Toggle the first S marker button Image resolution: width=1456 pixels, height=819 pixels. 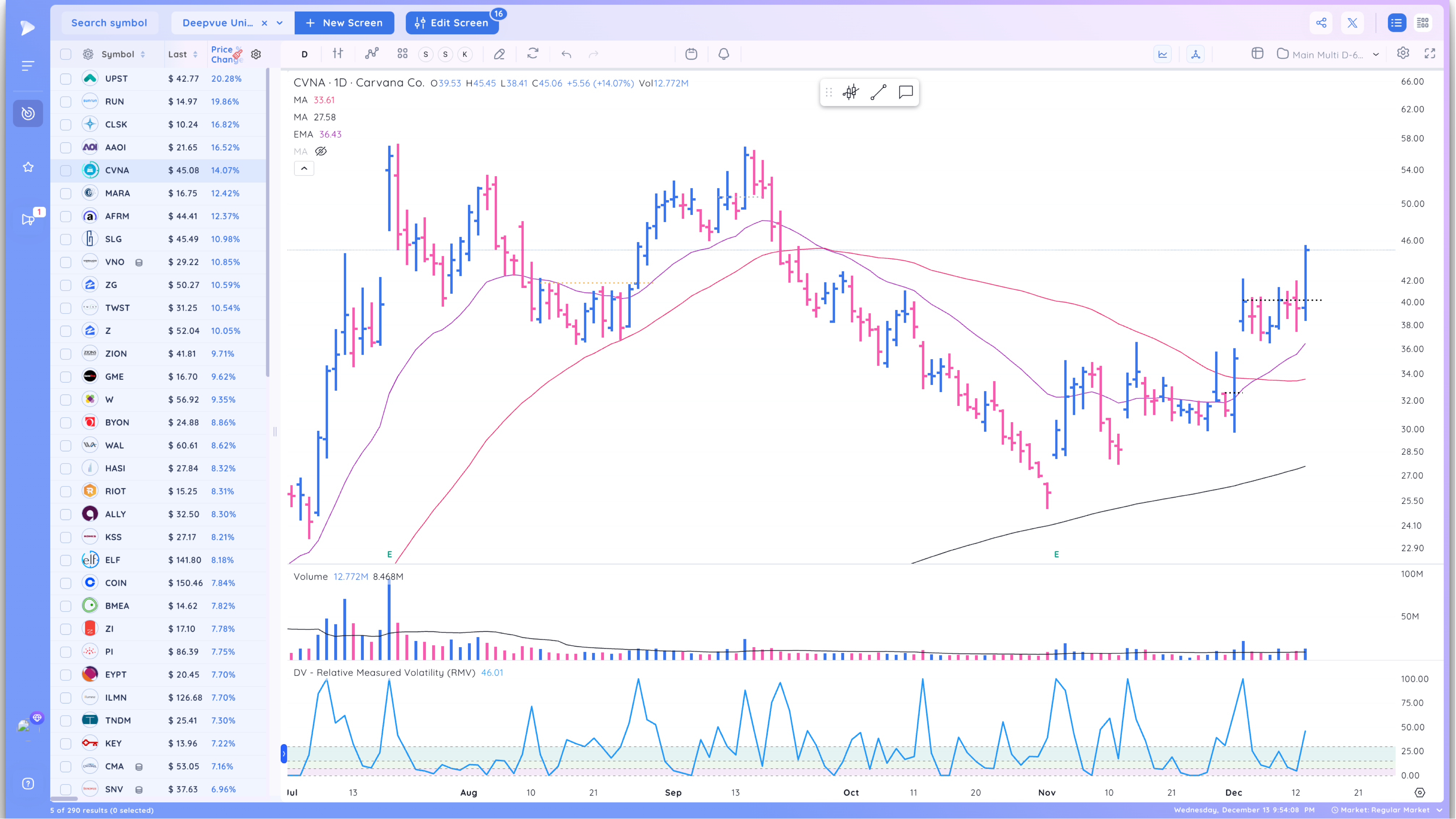[426, 54]
